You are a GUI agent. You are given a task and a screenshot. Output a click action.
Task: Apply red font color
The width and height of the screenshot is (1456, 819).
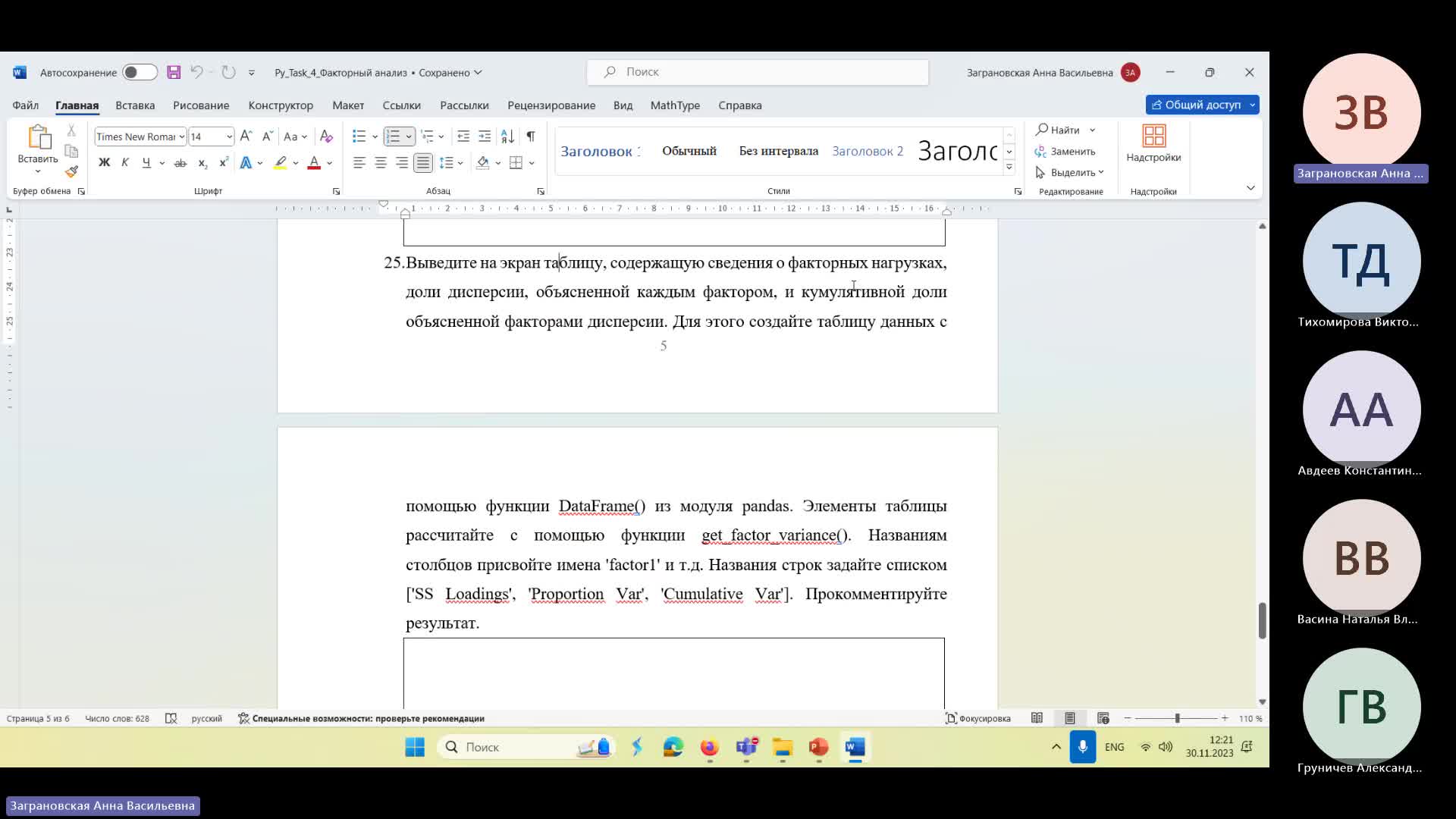tap(314, 162)
